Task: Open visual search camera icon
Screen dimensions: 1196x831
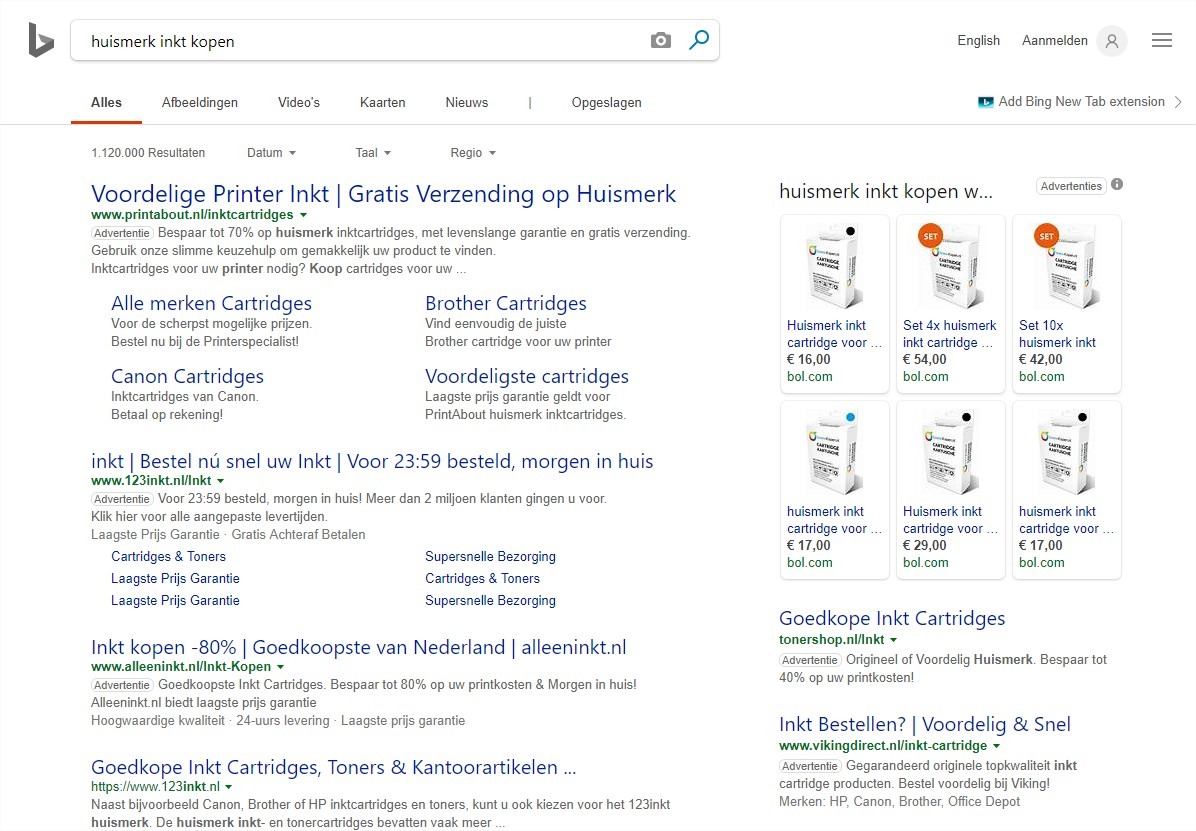Action: pos(660,41)
